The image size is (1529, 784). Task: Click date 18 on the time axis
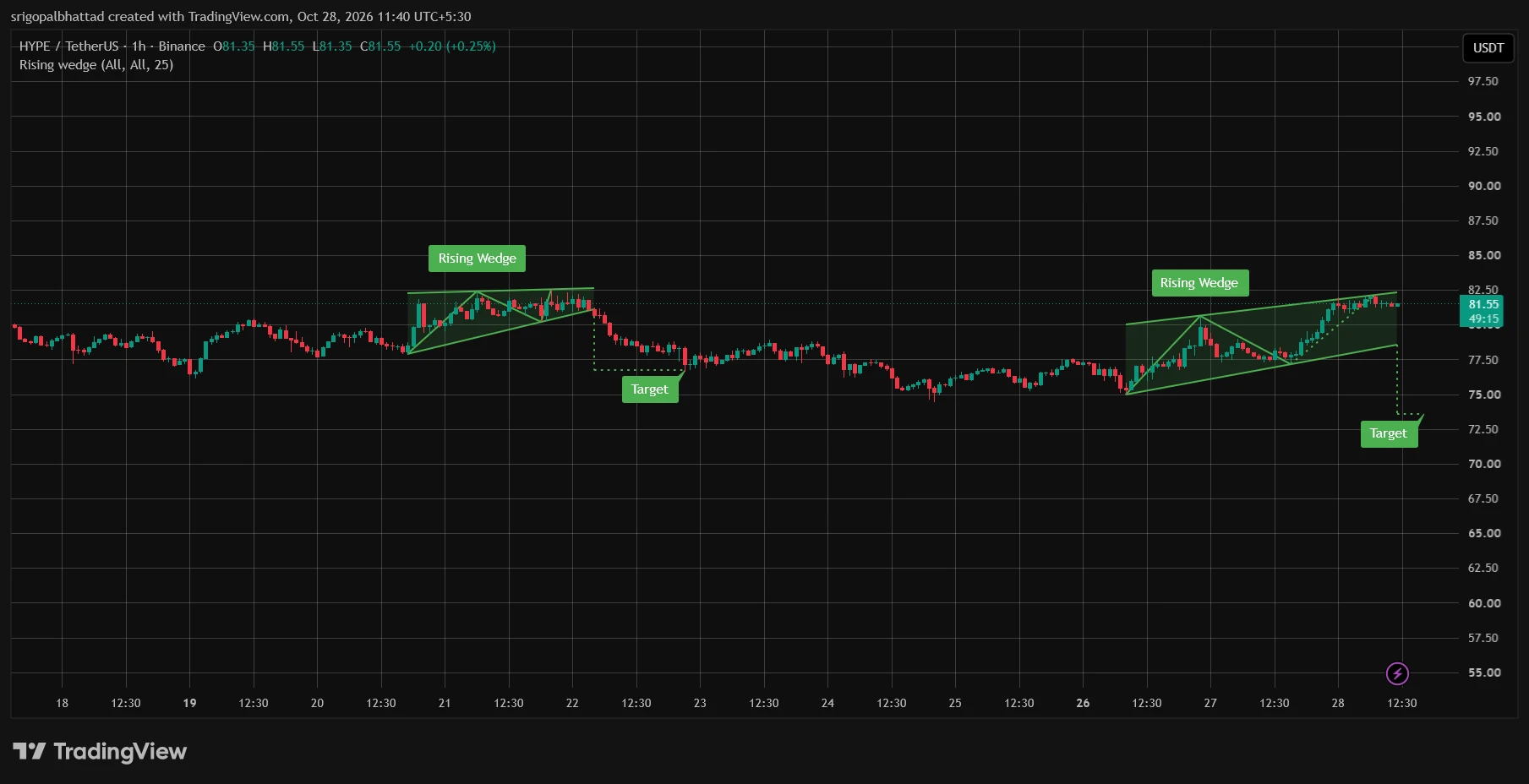pyautogui.click(x=62, y=703)
